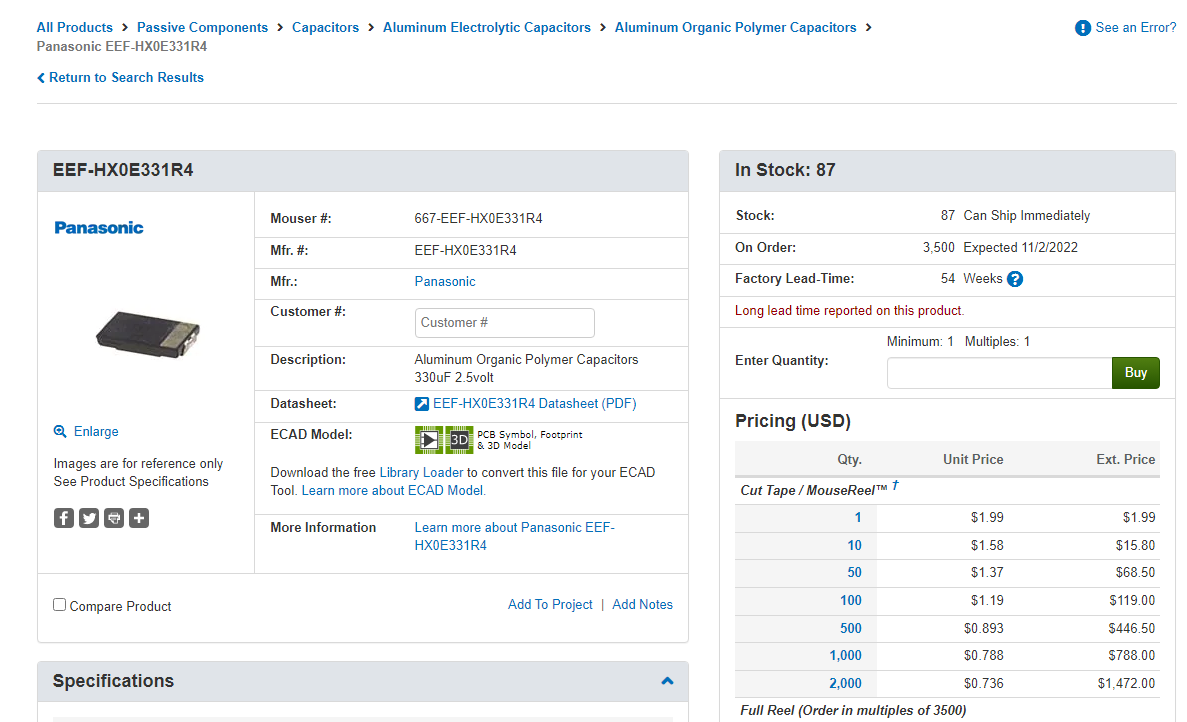Click Learn more about Panasonic EEF-HX0E331R4
The height and width of the screenshot is (722, 1187).
[x=515, y=537]
